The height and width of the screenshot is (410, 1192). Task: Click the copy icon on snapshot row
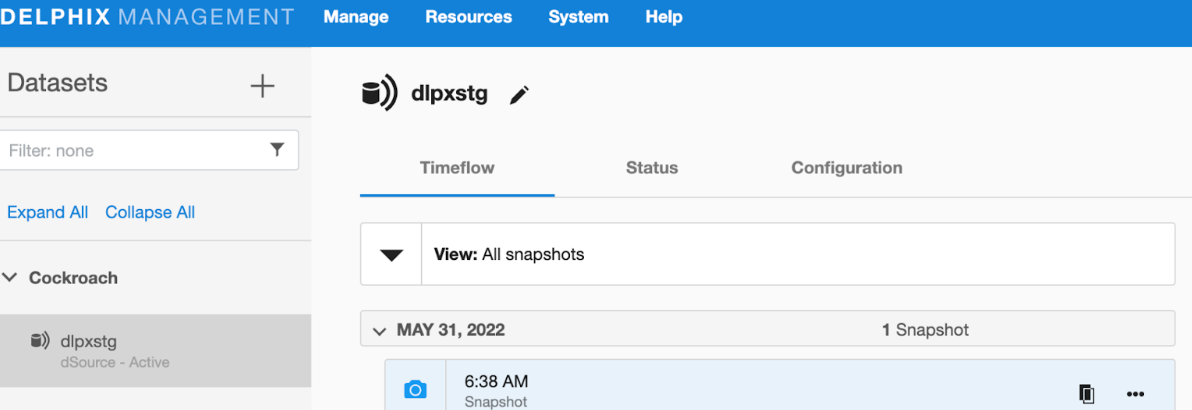[1086, 394]
